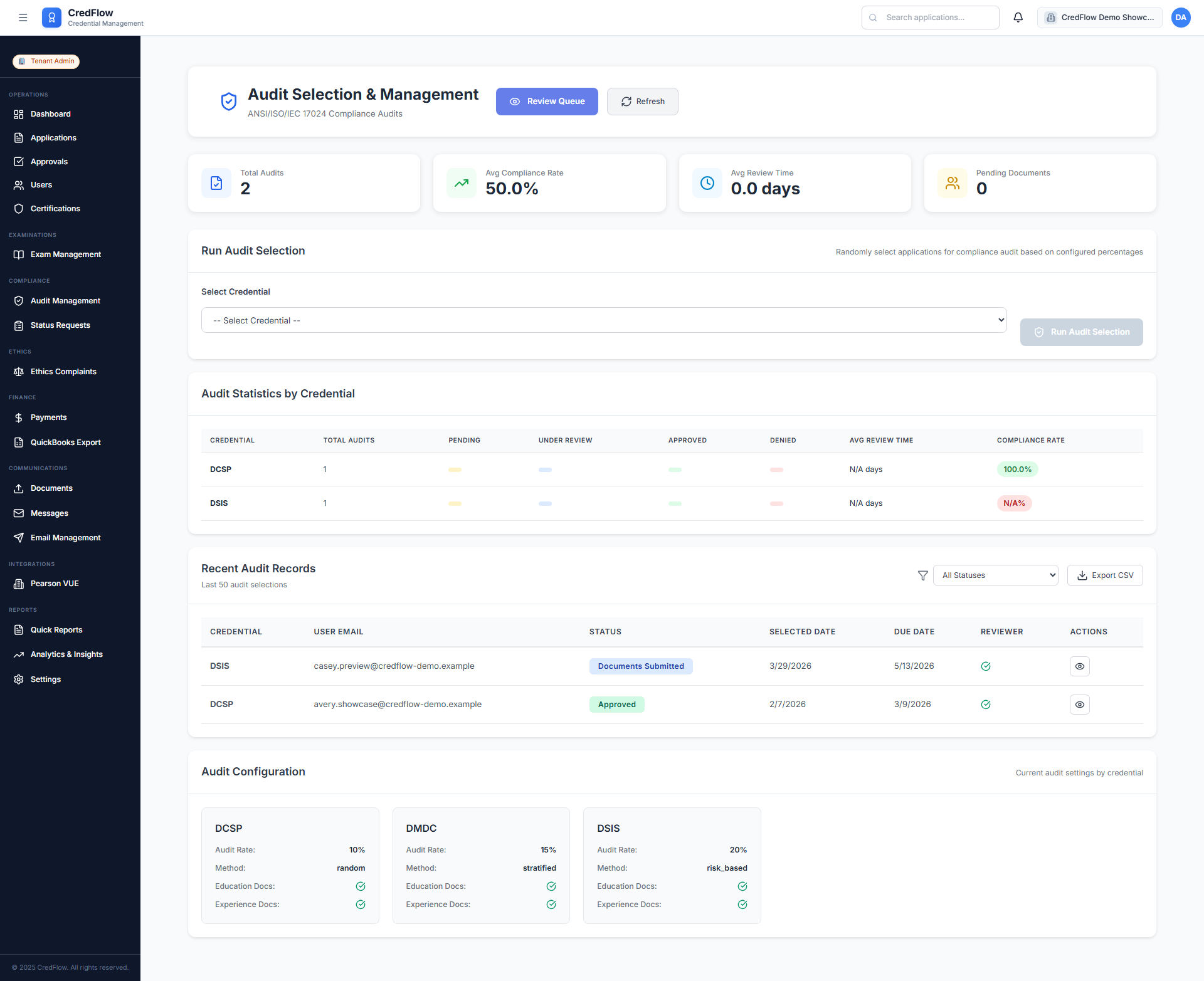1204x981 pixels.
Task: Click the filter funnel icon
Action: tap(922, 575)
